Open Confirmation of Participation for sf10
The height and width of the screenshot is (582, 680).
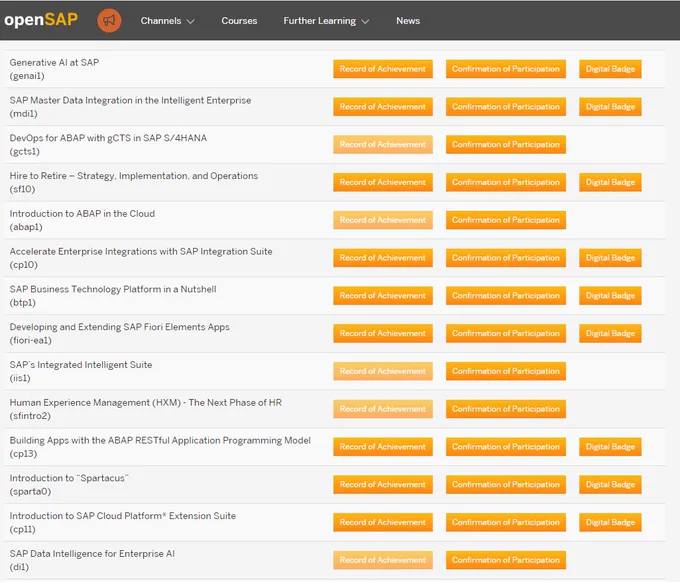tap(506, 182)
